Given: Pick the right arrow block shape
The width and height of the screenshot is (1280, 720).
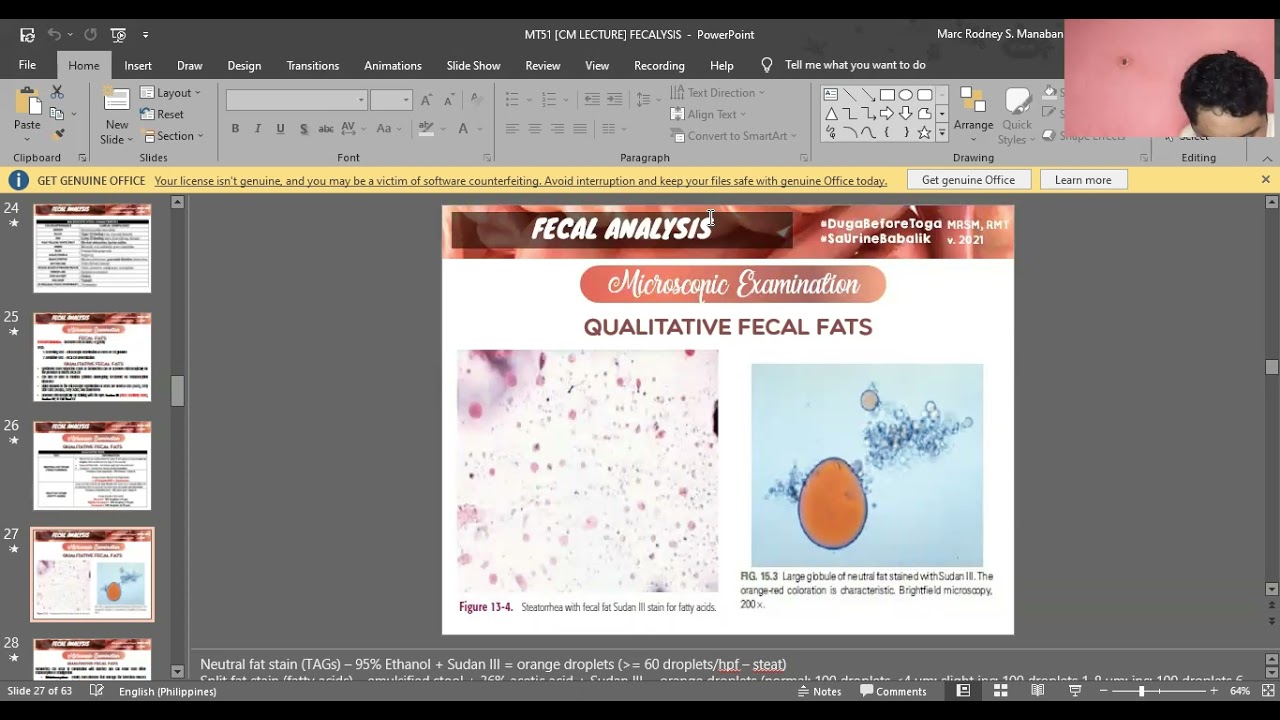Looking at the screenshot, I should [x=887, y=114].
